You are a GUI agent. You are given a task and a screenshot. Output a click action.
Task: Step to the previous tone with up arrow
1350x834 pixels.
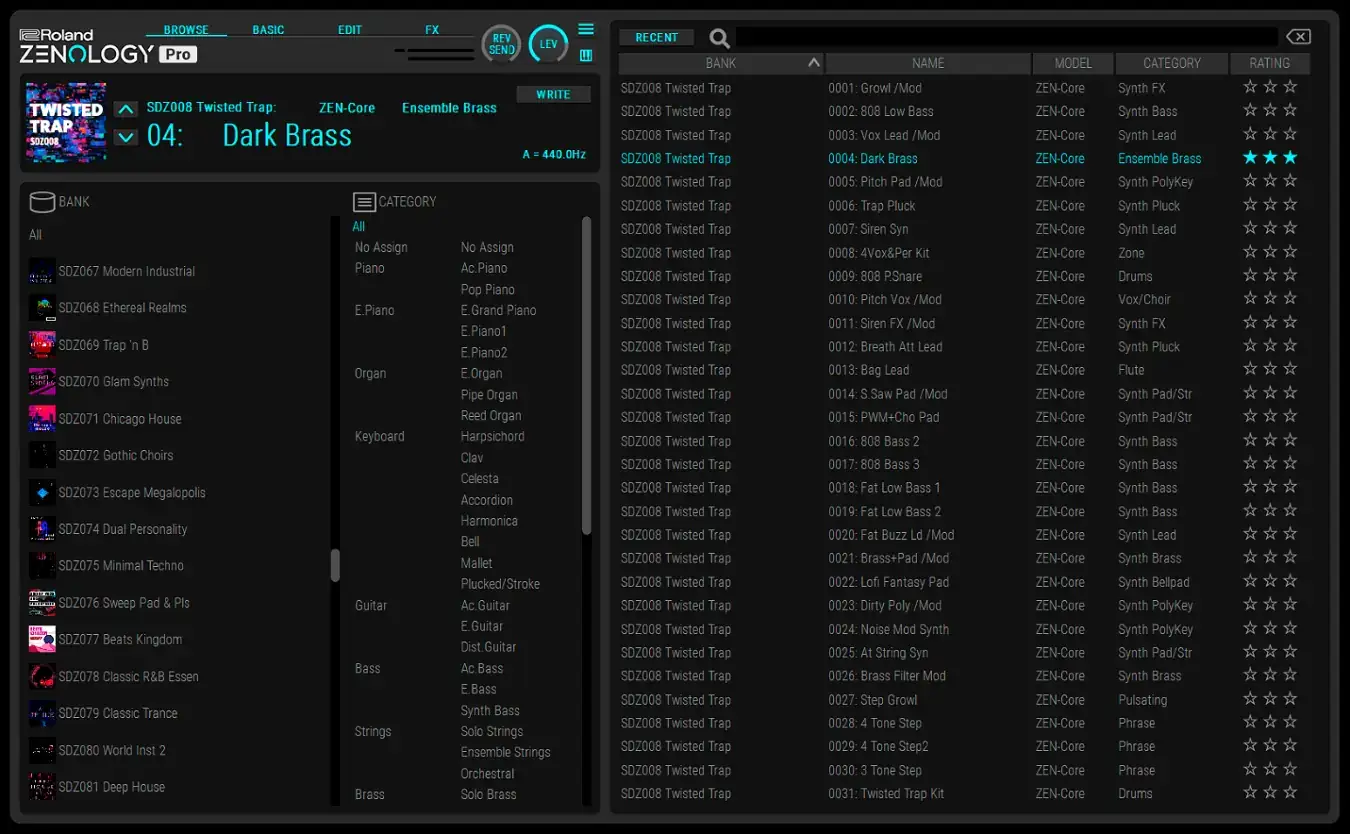click(x=125, y=109)
